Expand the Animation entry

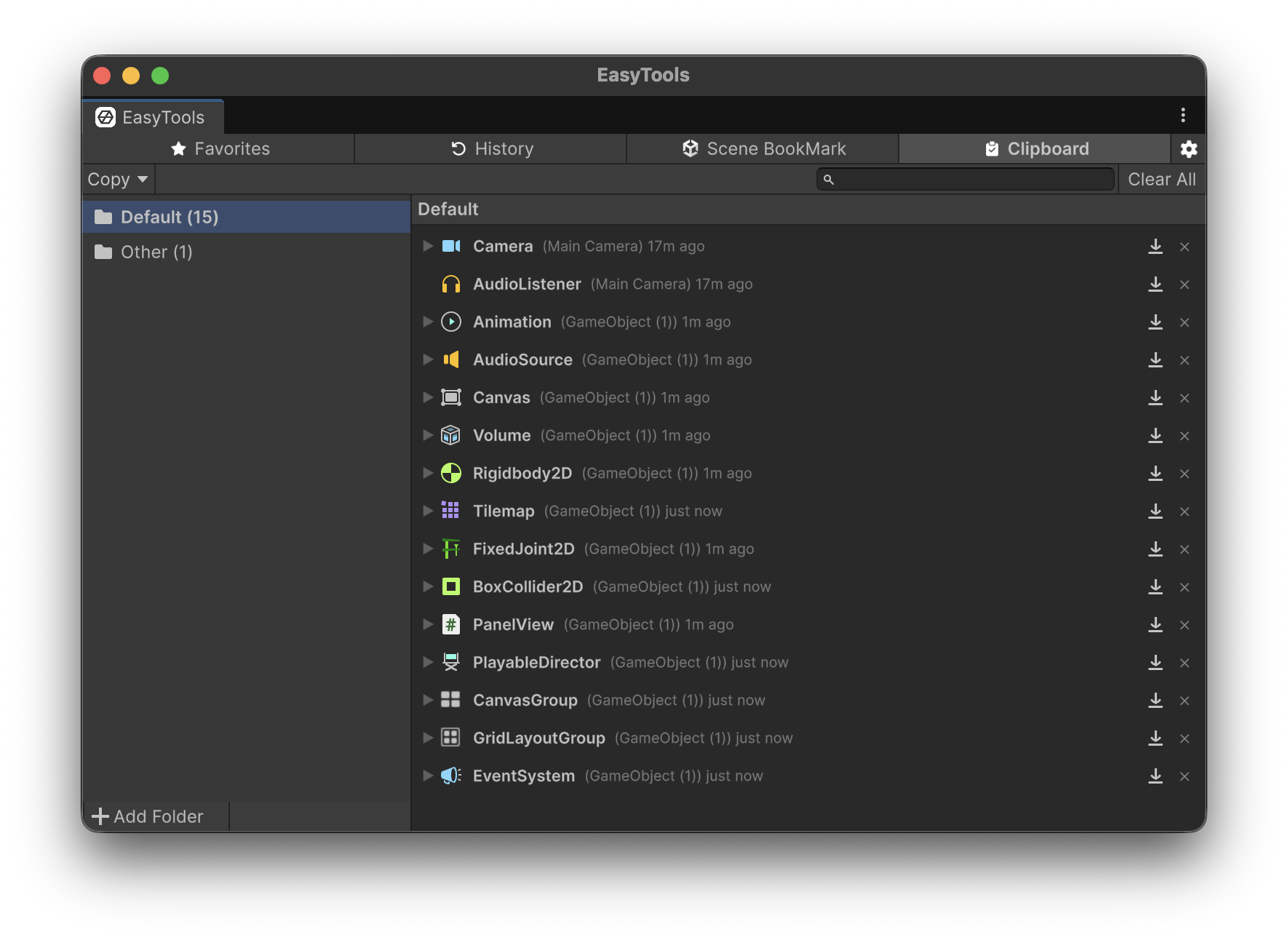pos(428,322)
